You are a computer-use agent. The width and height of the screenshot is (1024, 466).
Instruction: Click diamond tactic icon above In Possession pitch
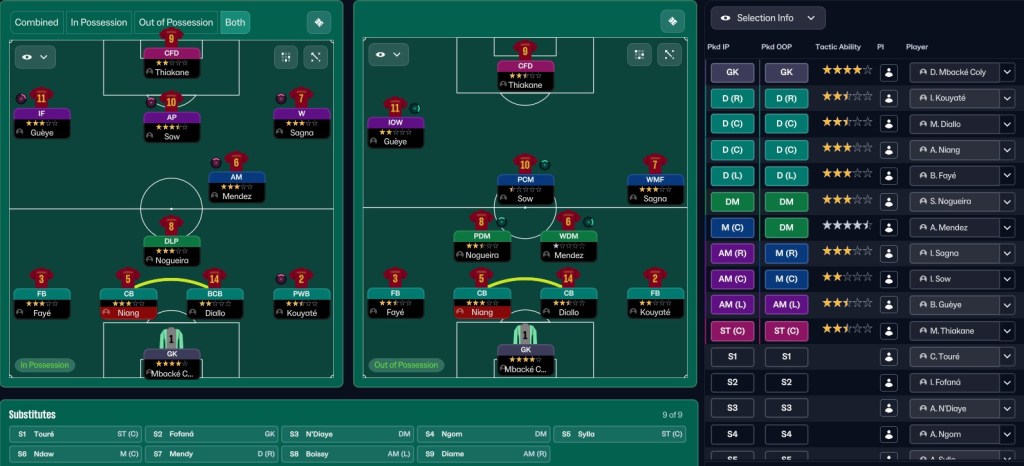point(319,22)
